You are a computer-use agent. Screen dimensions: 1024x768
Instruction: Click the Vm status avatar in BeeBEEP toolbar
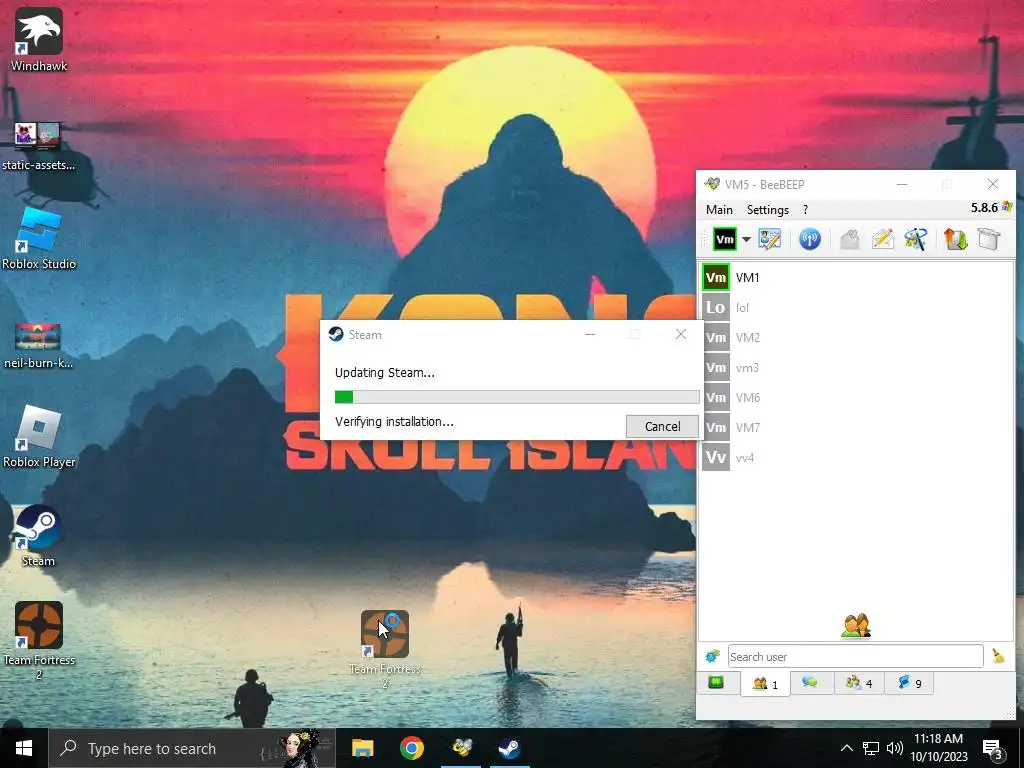click(724, 239)
